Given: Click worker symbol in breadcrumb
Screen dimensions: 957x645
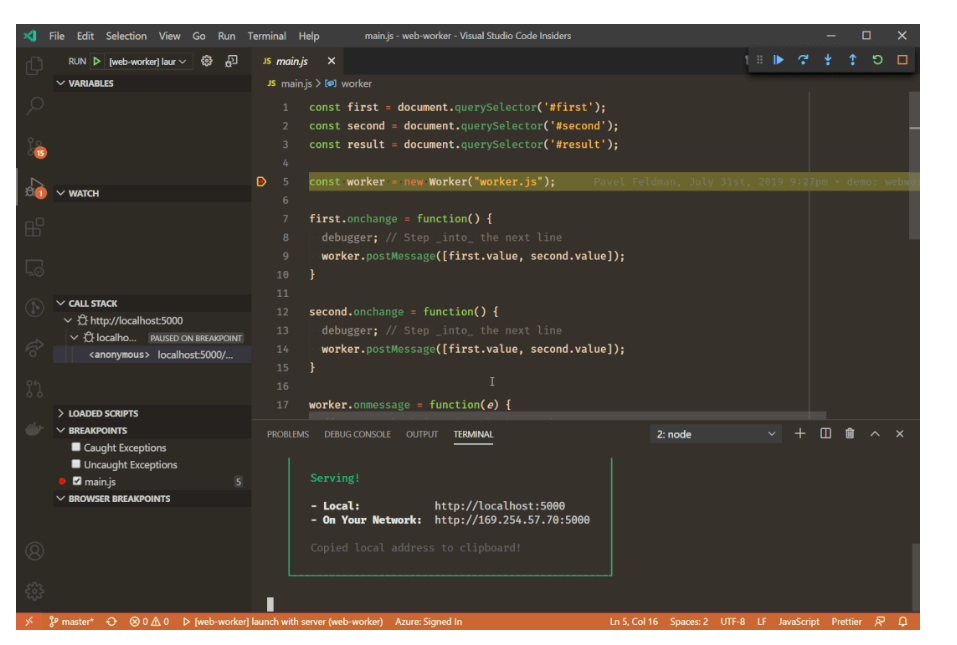Looking at the screenshot, I should click(x=348, y=84).
